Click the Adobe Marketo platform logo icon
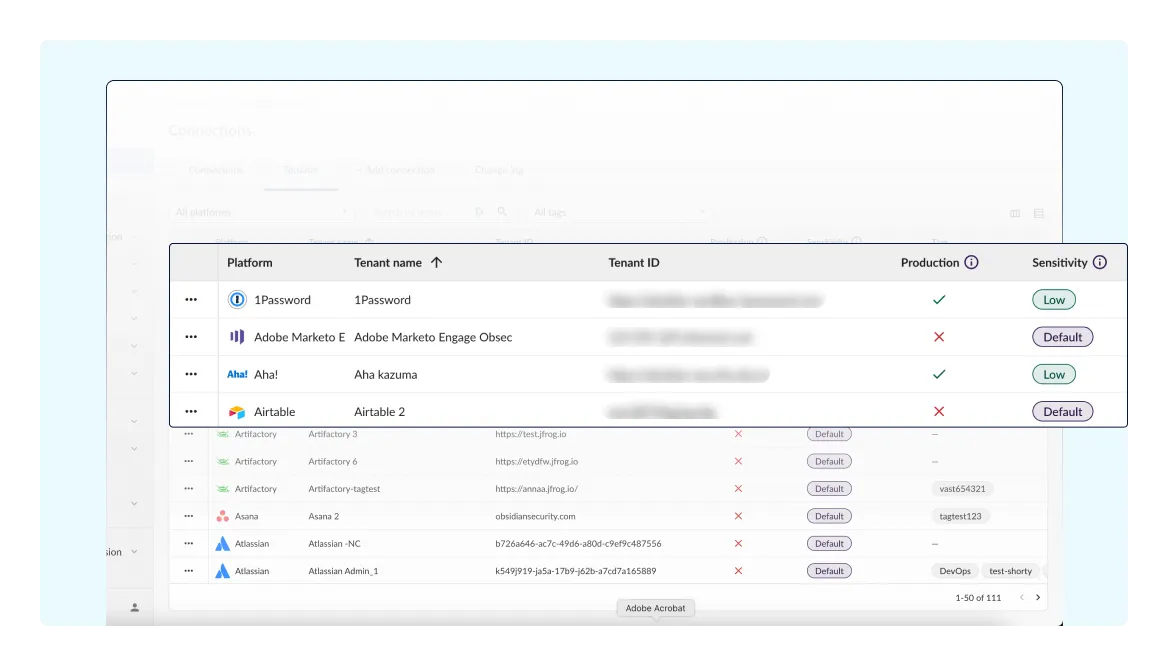 [x=237, y=337]
